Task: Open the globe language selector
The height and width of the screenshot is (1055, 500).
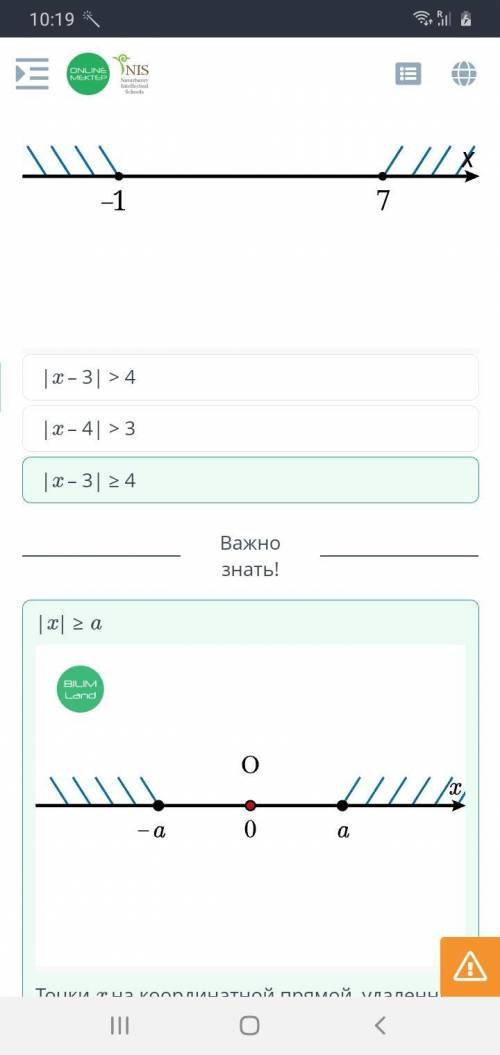Action: [464, 74]
